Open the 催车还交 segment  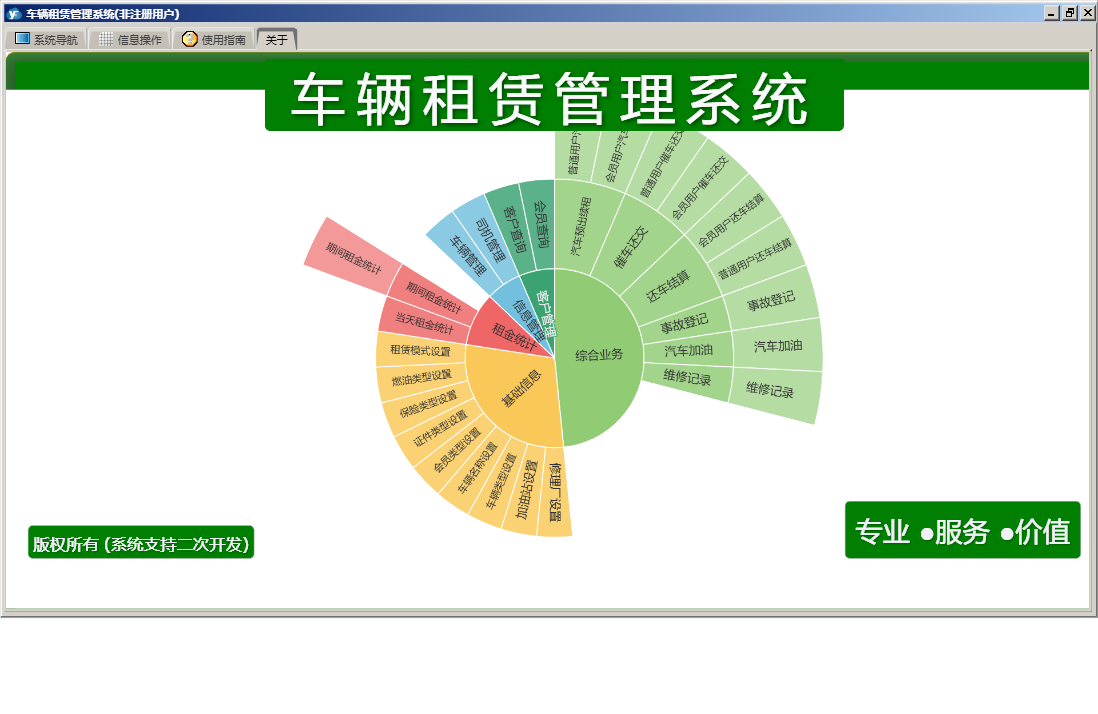click(630, 247)
